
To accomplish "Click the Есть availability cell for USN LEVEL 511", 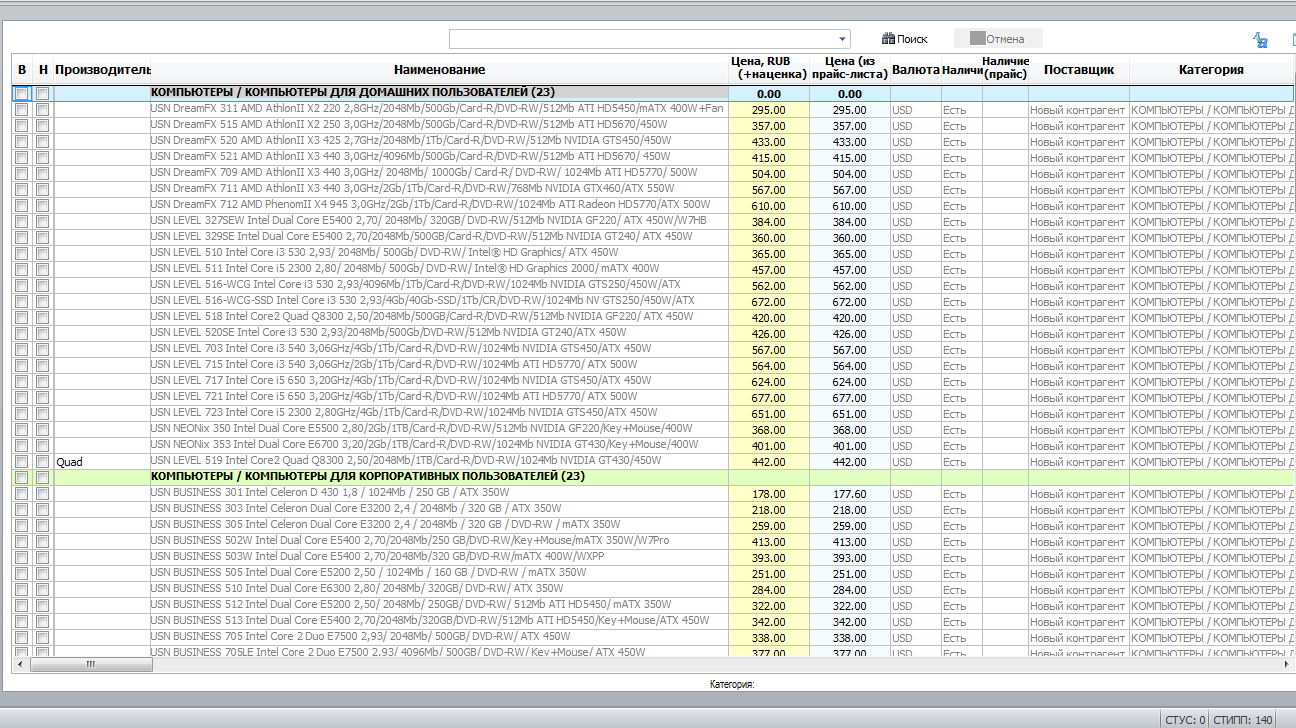I will coord(961,270).
